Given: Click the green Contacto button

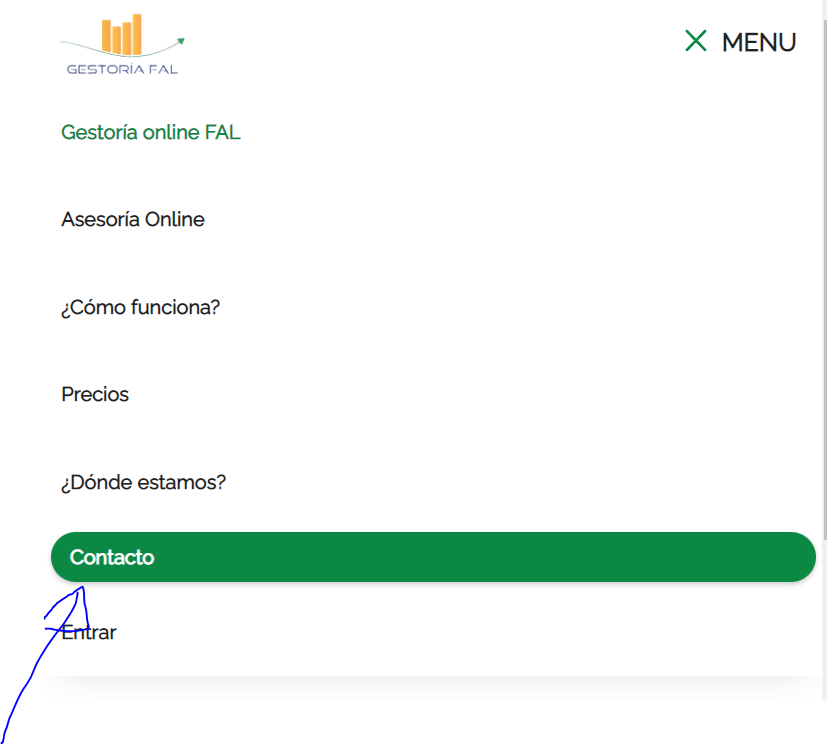Looking at the screenshot, I should 433,557.
